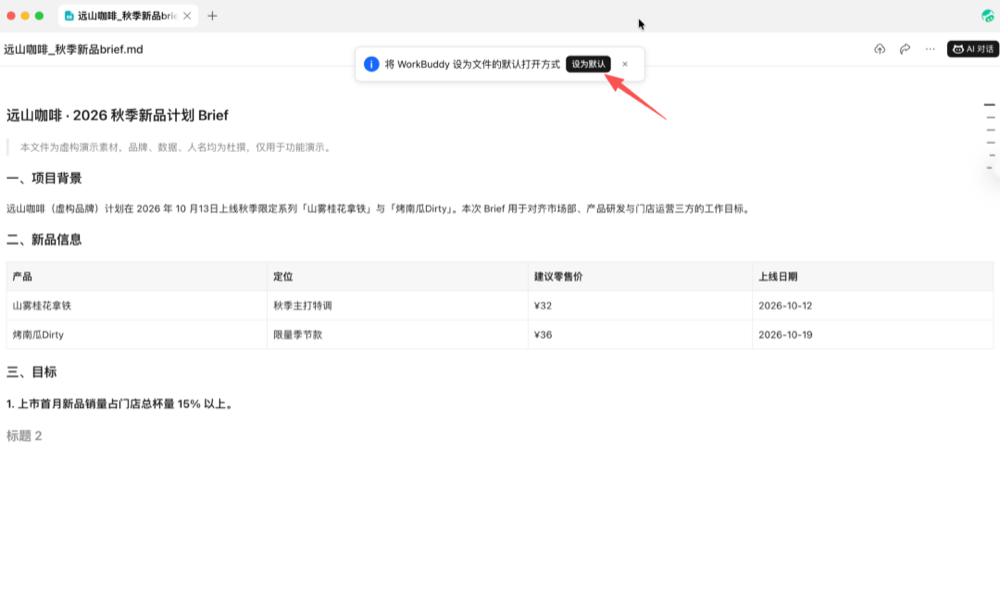Image resolution: width=1000 pixels, height=591 pixels.
Task: Click the 产品 table header
Action: pos(136,276)
